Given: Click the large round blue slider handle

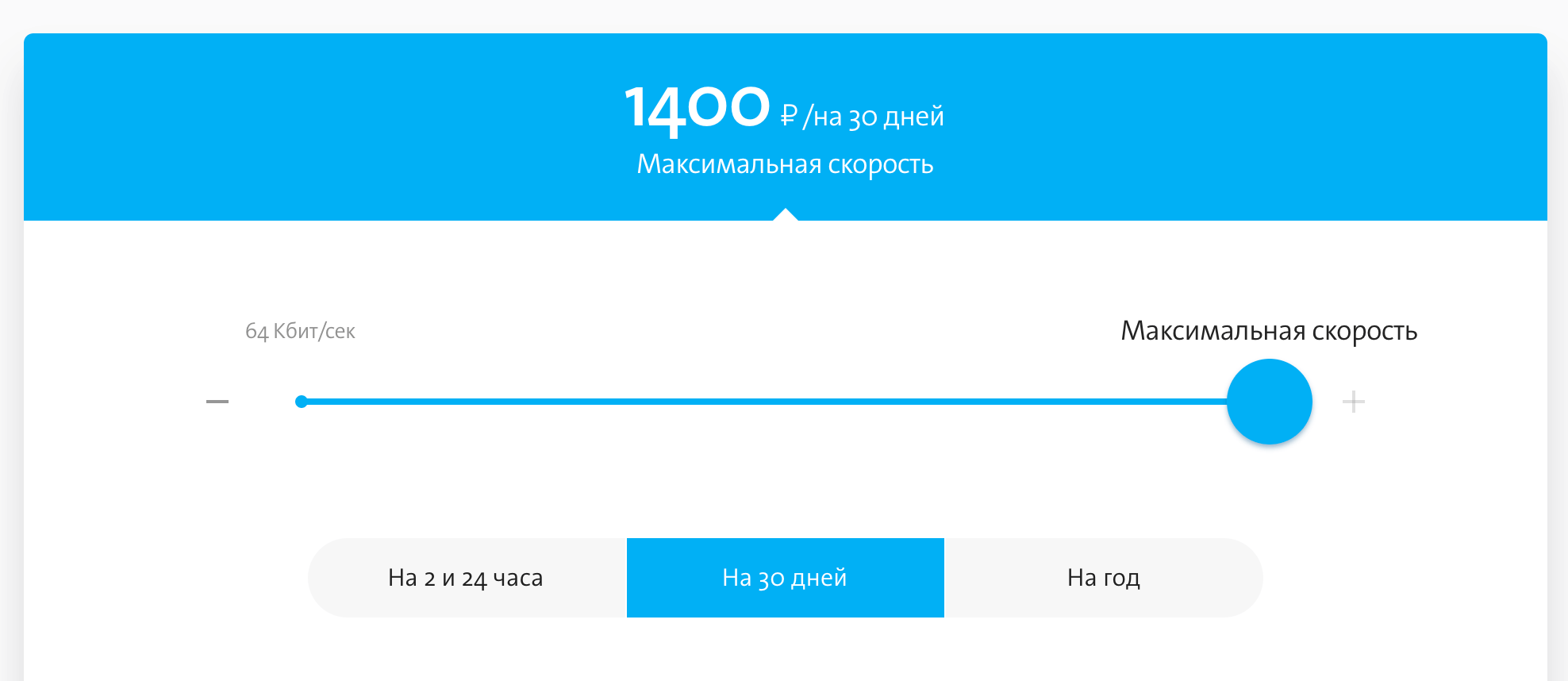Looking at the screenshot, I should tap(1269, 402).
